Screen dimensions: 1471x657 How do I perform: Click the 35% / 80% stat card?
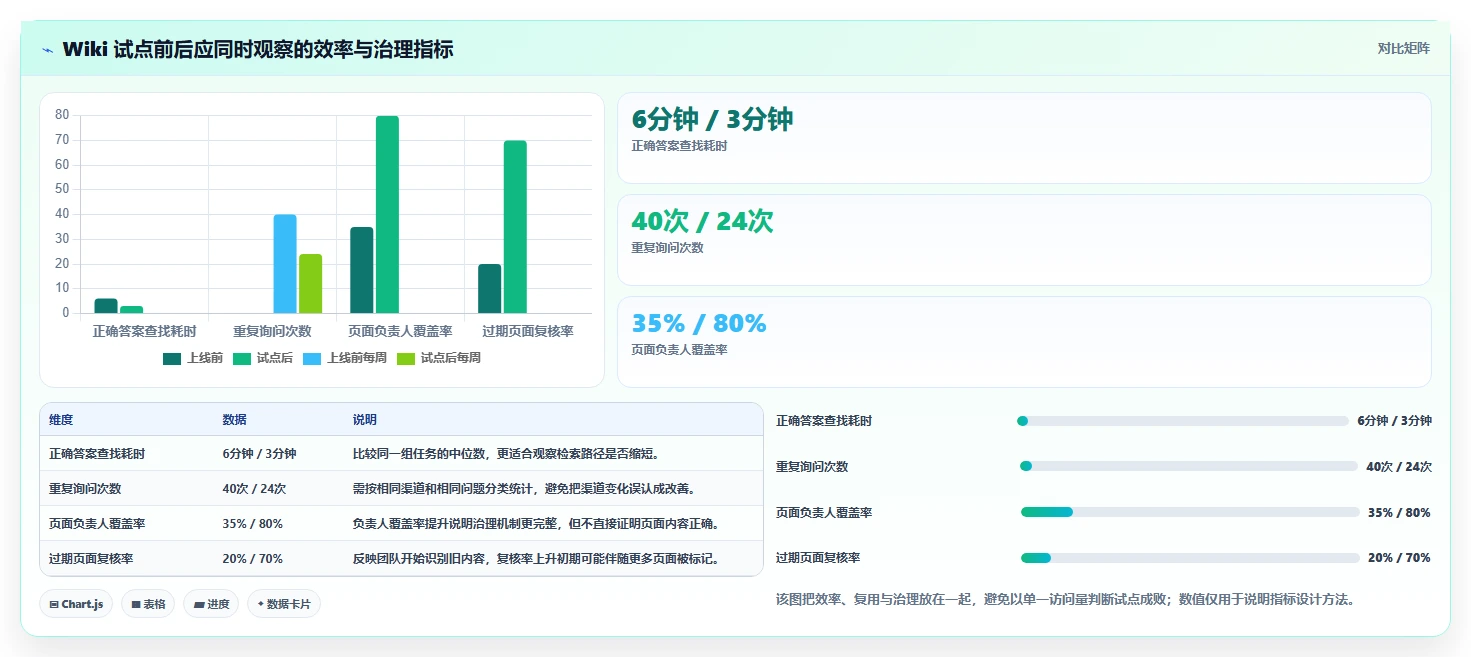tap(1024, 342)
